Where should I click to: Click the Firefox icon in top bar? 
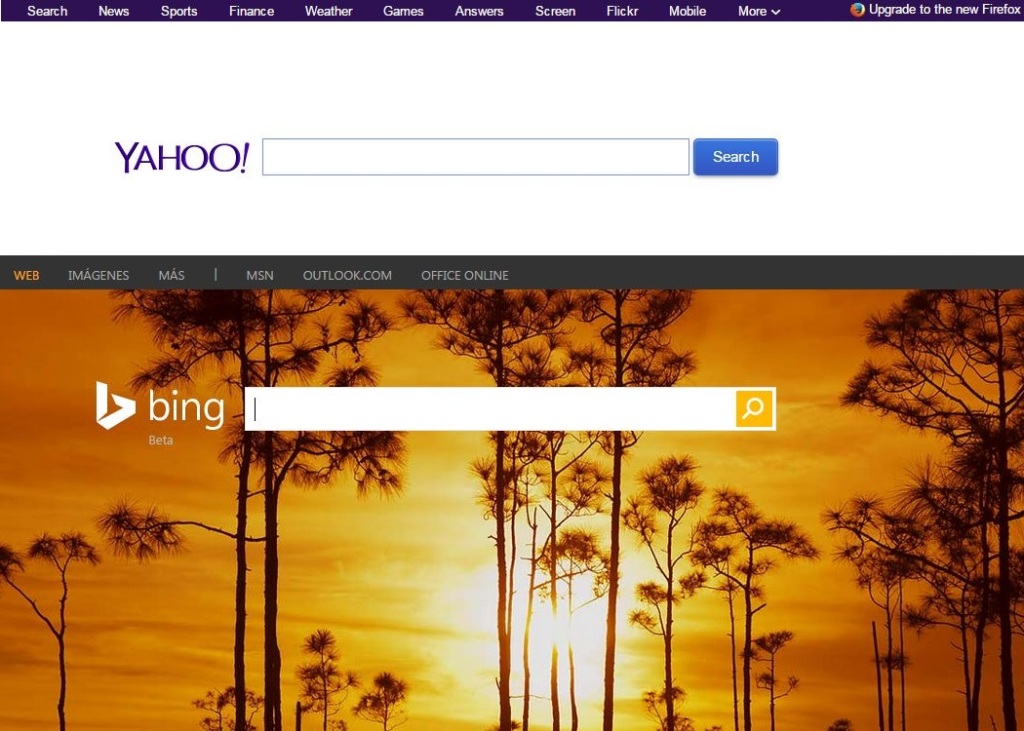[857, 10]
